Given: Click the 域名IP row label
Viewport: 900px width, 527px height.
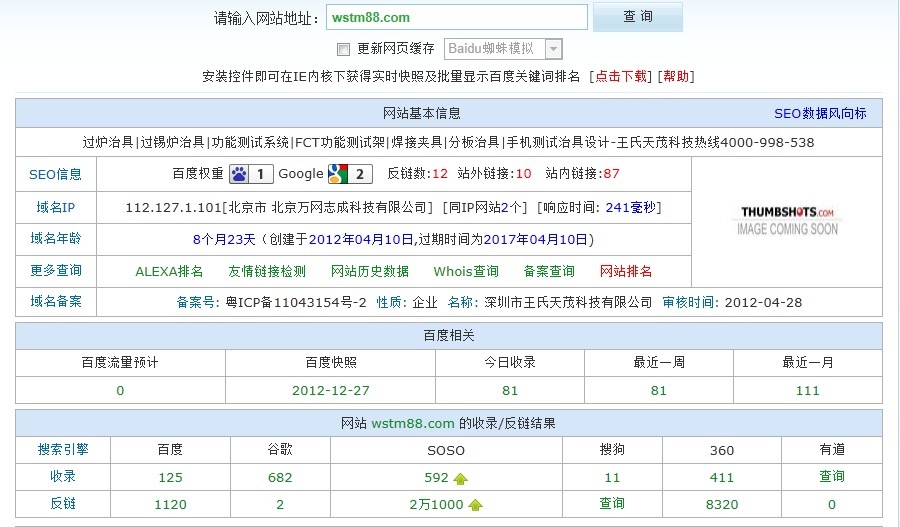Looking at the screenshot, I should click(x=56, y=207).
